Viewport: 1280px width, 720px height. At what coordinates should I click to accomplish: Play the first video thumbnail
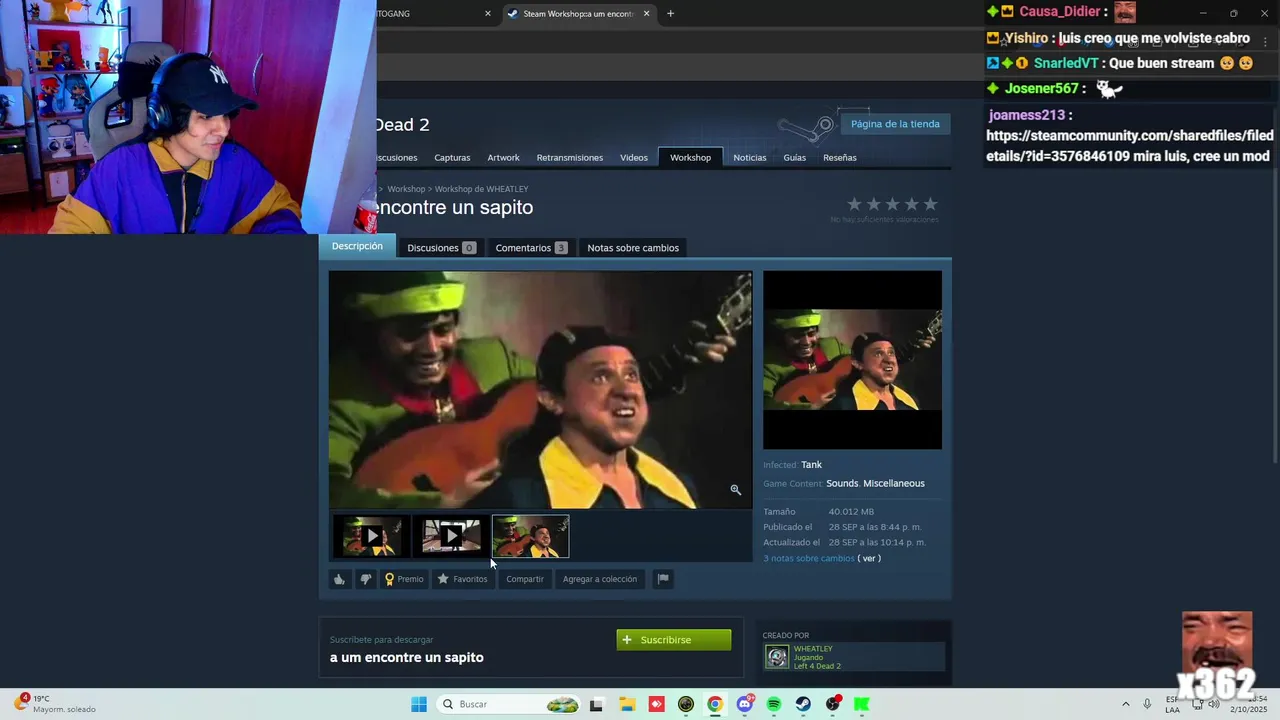click(371, 536)
